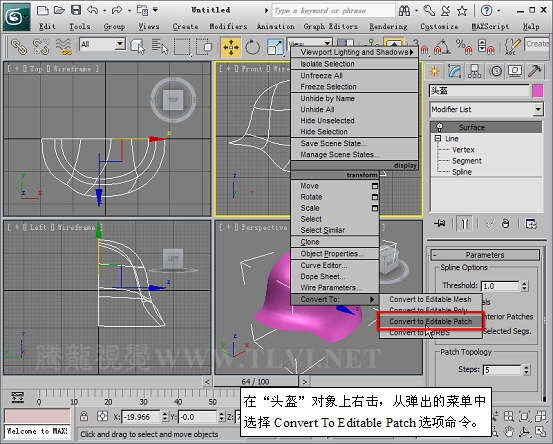Click the 64 / 100 time slider
The image size is (553, 444).
[256, 381]
